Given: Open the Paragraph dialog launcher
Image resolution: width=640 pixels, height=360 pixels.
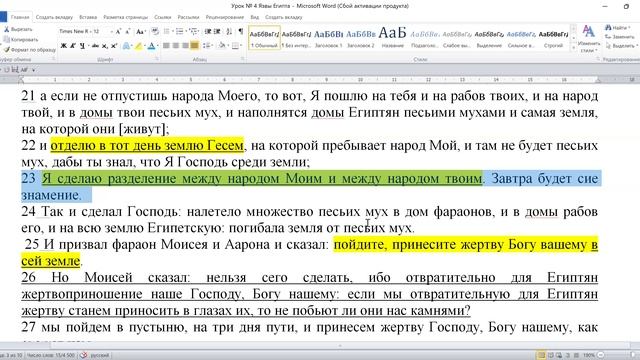Looking at the screenshot, I should pyautogui.click(x=242, y=58).
